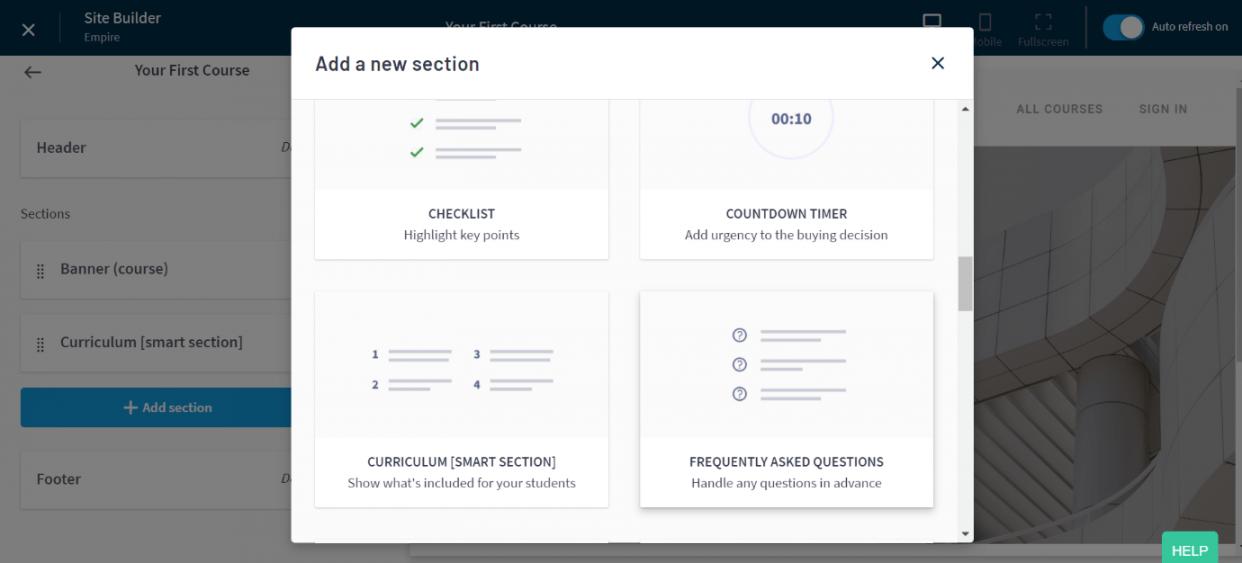Exit Site Builder with the X icon
The height and width of the screenshot is (563, 1242).
[28, 29]
